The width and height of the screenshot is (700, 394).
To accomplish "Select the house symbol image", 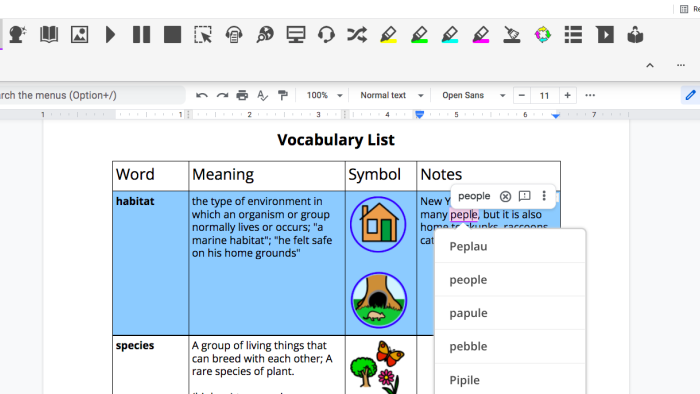I will (x=378, y=224).
